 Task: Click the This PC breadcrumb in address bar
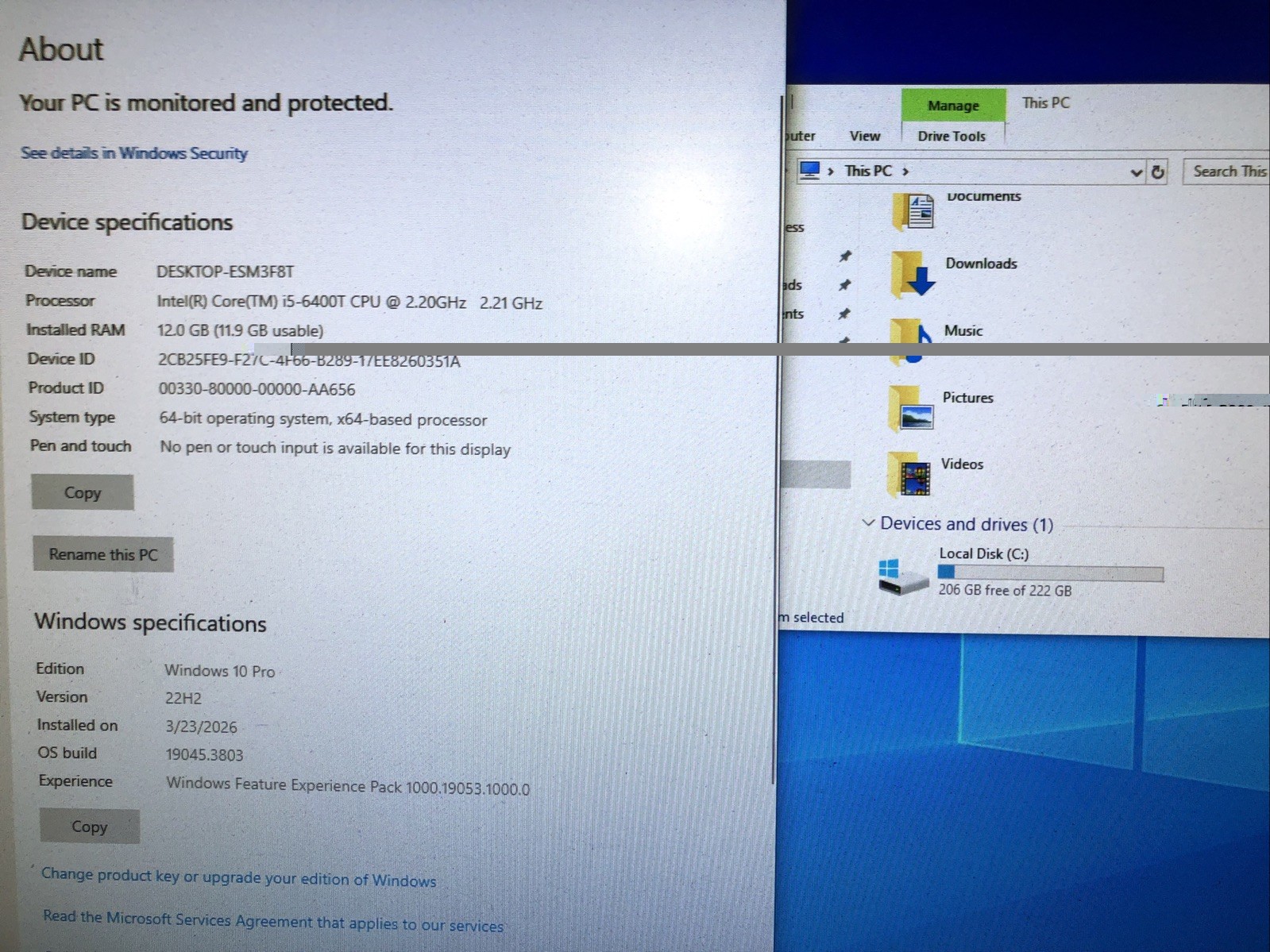[x=868, y=171]
